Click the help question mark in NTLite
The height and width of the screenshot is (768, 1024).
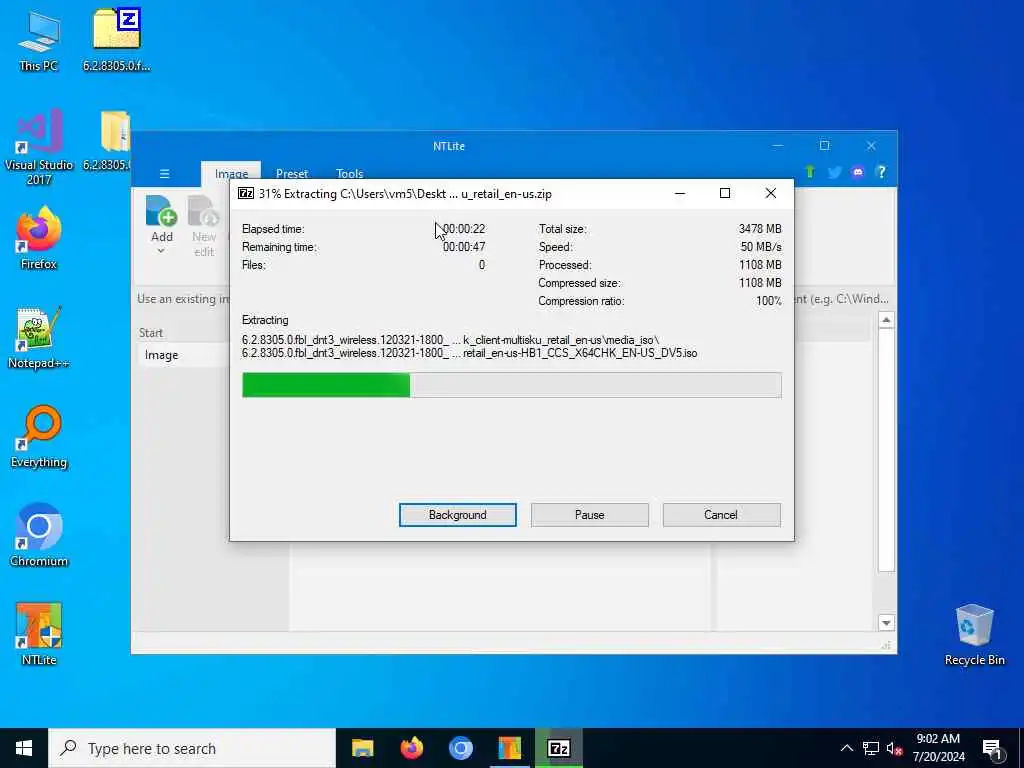pyautogui.click(x=881, y=172)
